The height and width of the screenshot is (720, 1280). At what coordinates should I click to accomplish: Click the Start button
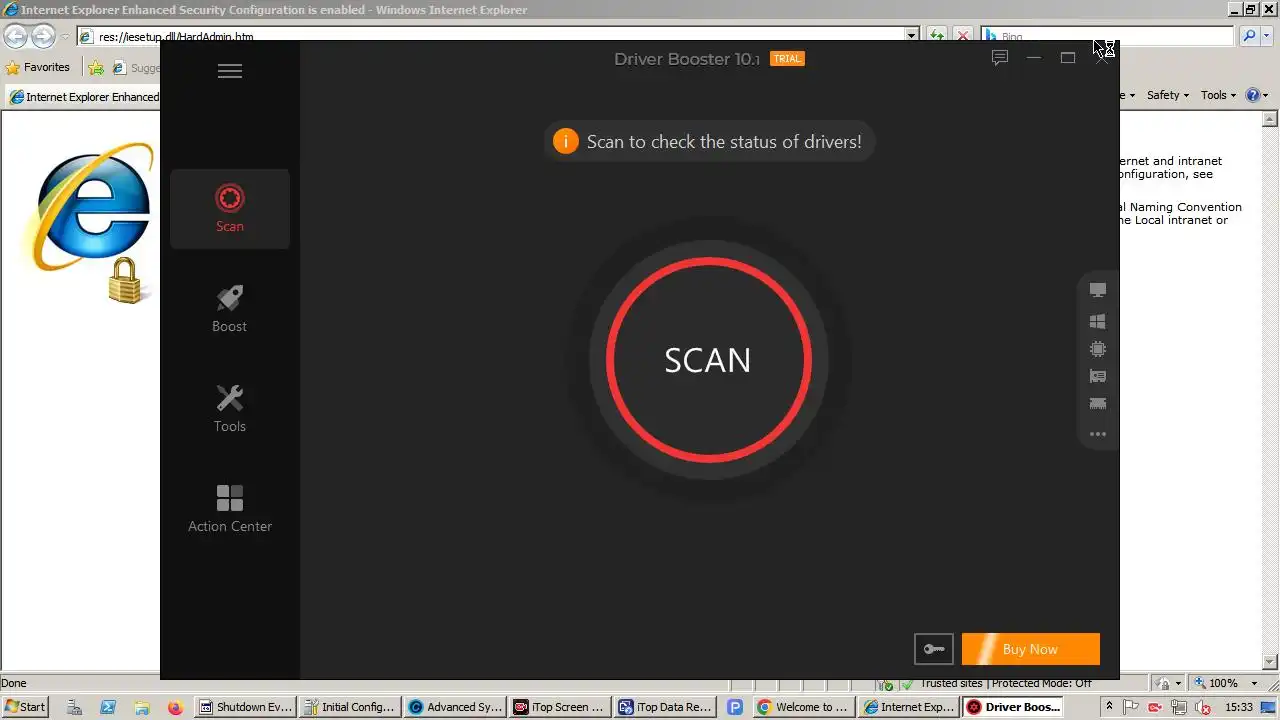(x=25, y=707)
